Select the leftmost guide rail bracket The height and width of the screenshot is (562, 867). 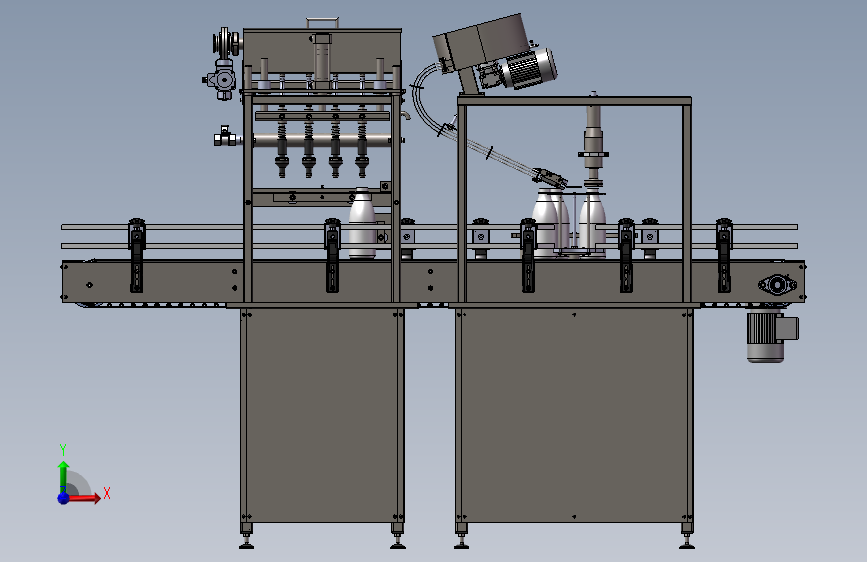click(137, 255)
